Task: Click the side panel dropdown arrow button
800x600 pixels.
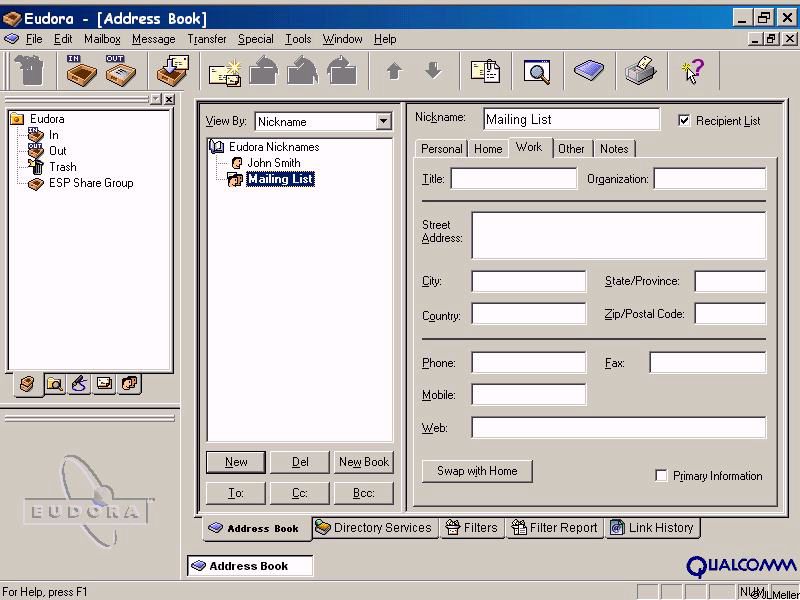Action: tap(156, 99)
